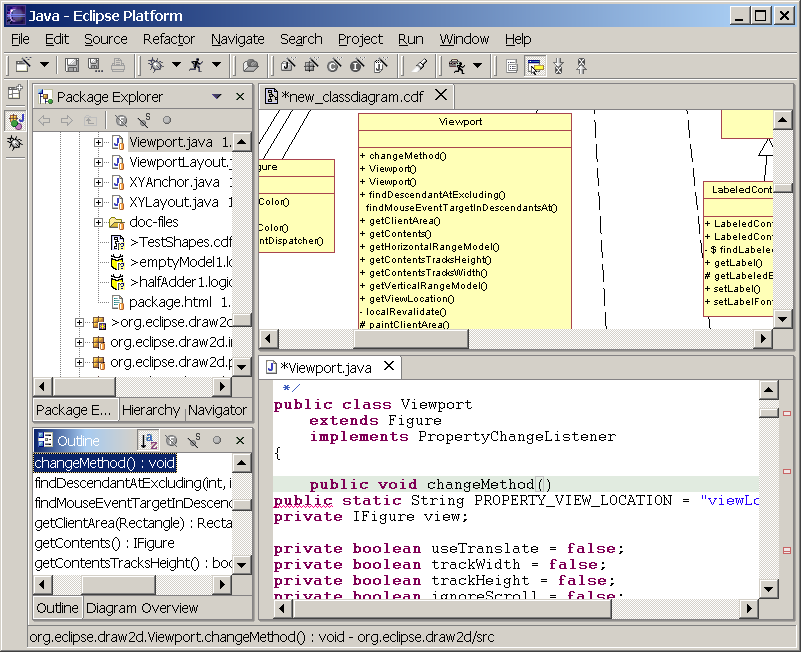Screen dimensions: 801x652
Task: Click the External Tools run icon
Action: pos(457,65)
